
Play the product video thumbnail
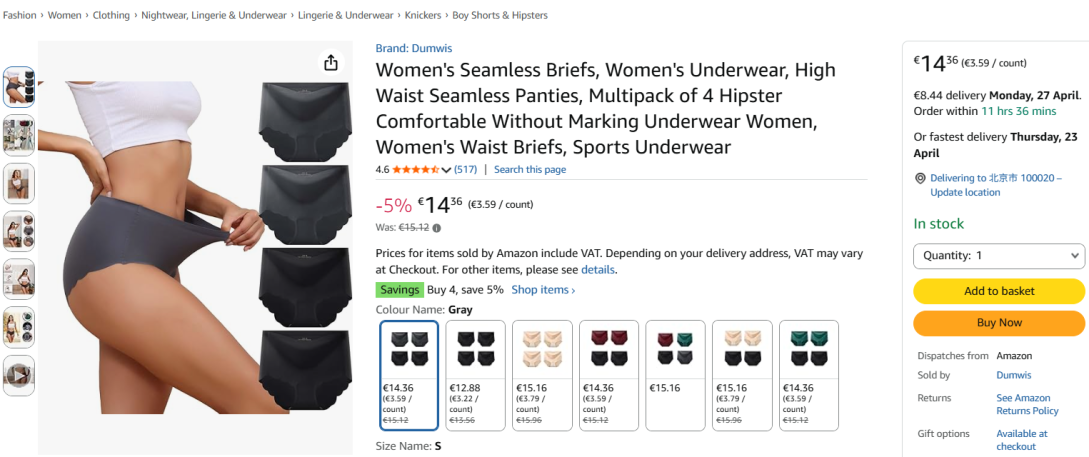point(19,375)
